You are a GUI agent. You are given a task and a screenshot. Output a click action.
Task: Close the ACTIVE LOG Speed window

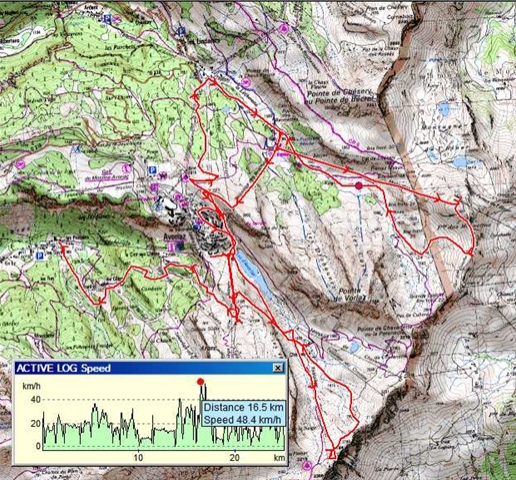pyautogui.click(x=277, y=368)
